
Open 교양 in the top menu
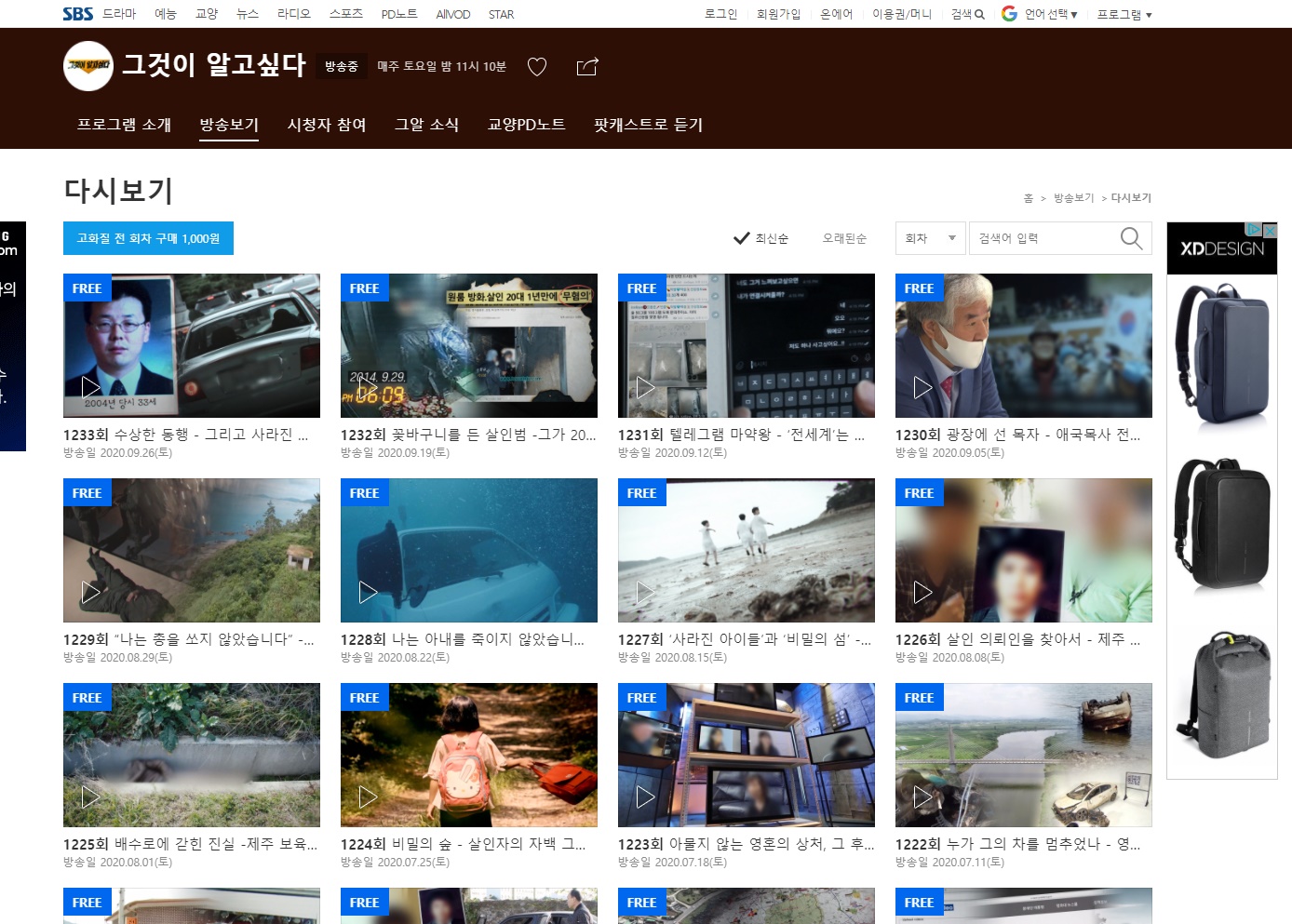pyautogui.click(x=206, y=14)
